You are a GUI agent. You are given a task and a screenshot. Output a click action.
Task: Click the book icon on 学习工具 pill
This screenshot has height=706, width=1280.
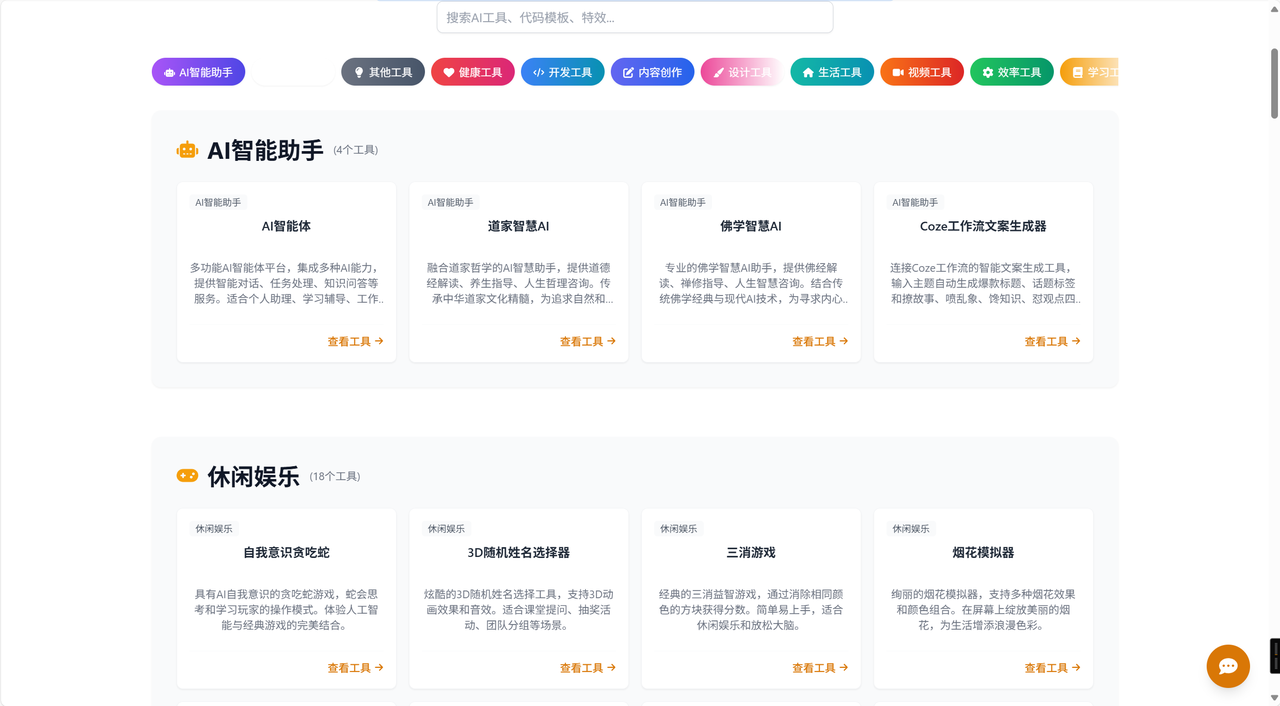[x=1078, y=73]
